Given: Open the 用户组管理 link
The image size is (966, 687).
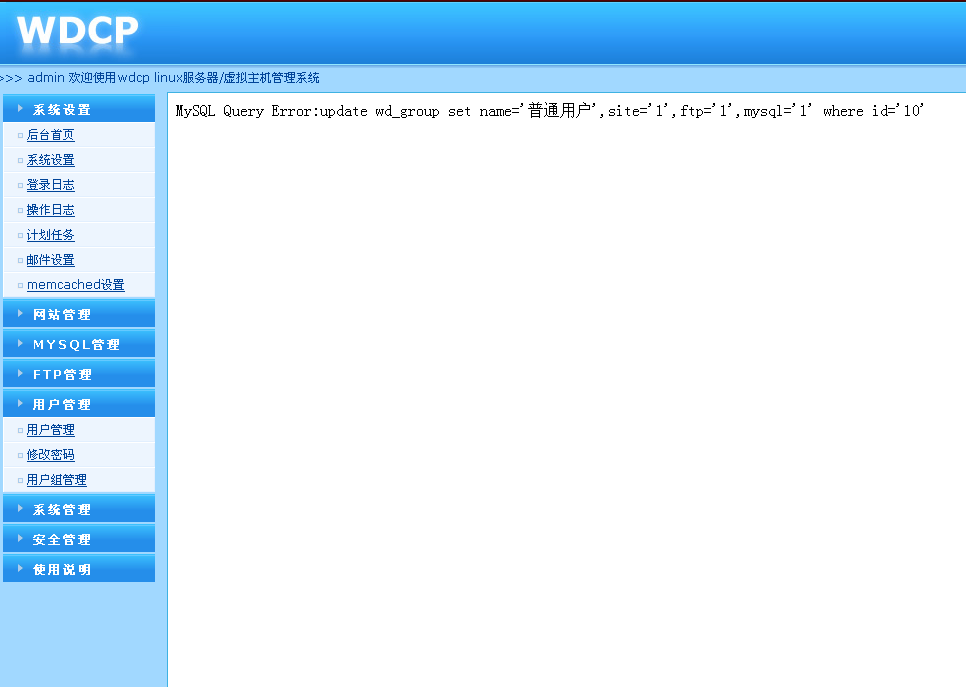Looking at the screenshot, I should (57, 479).
